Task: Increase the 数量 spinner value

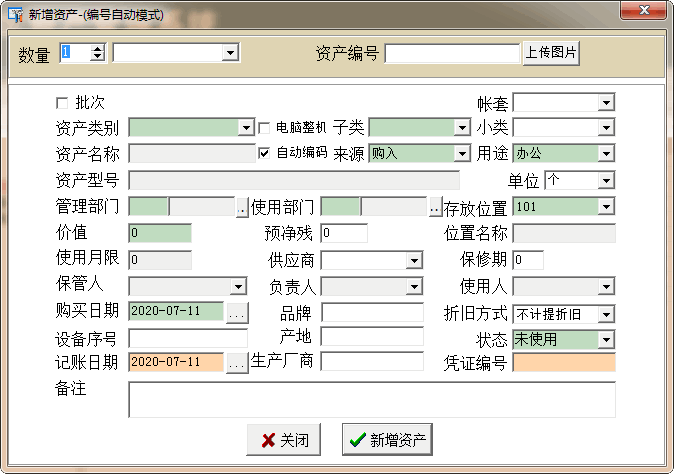Action: click(98, 48)
